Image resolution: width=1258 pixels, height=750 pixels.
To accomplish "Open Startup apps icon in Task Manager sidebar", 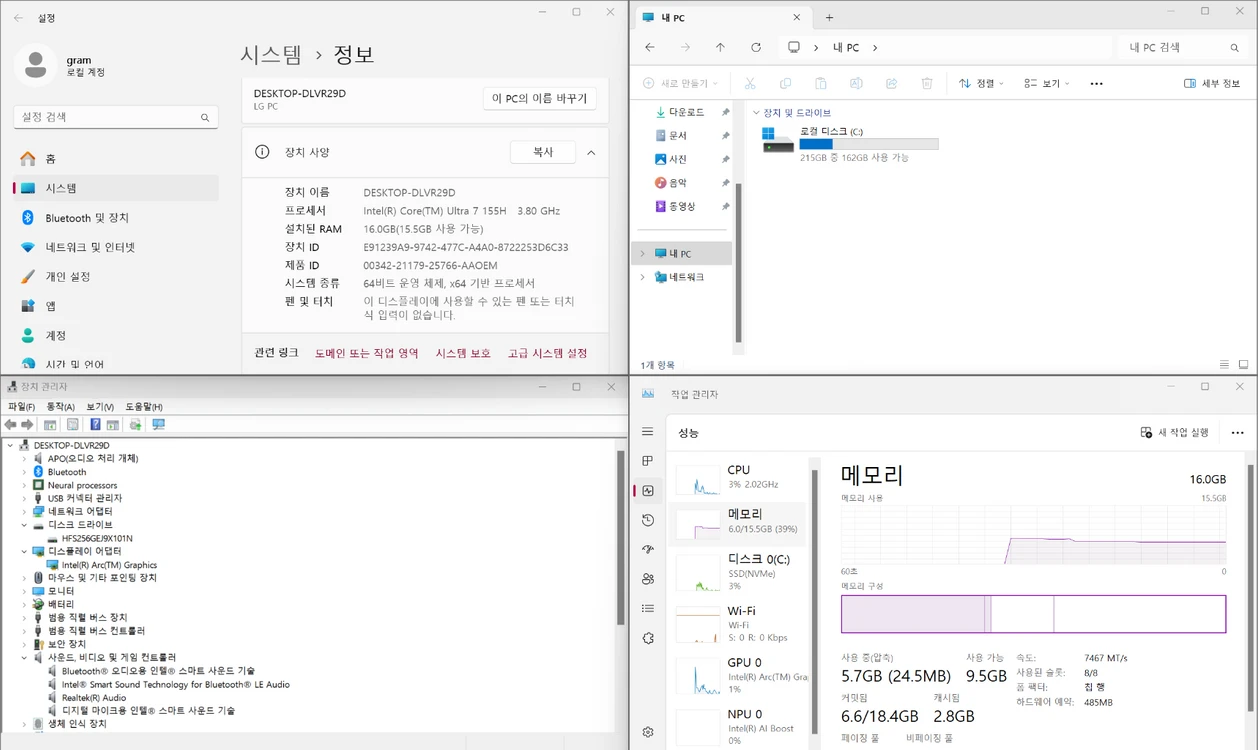I will click(648, 549).
